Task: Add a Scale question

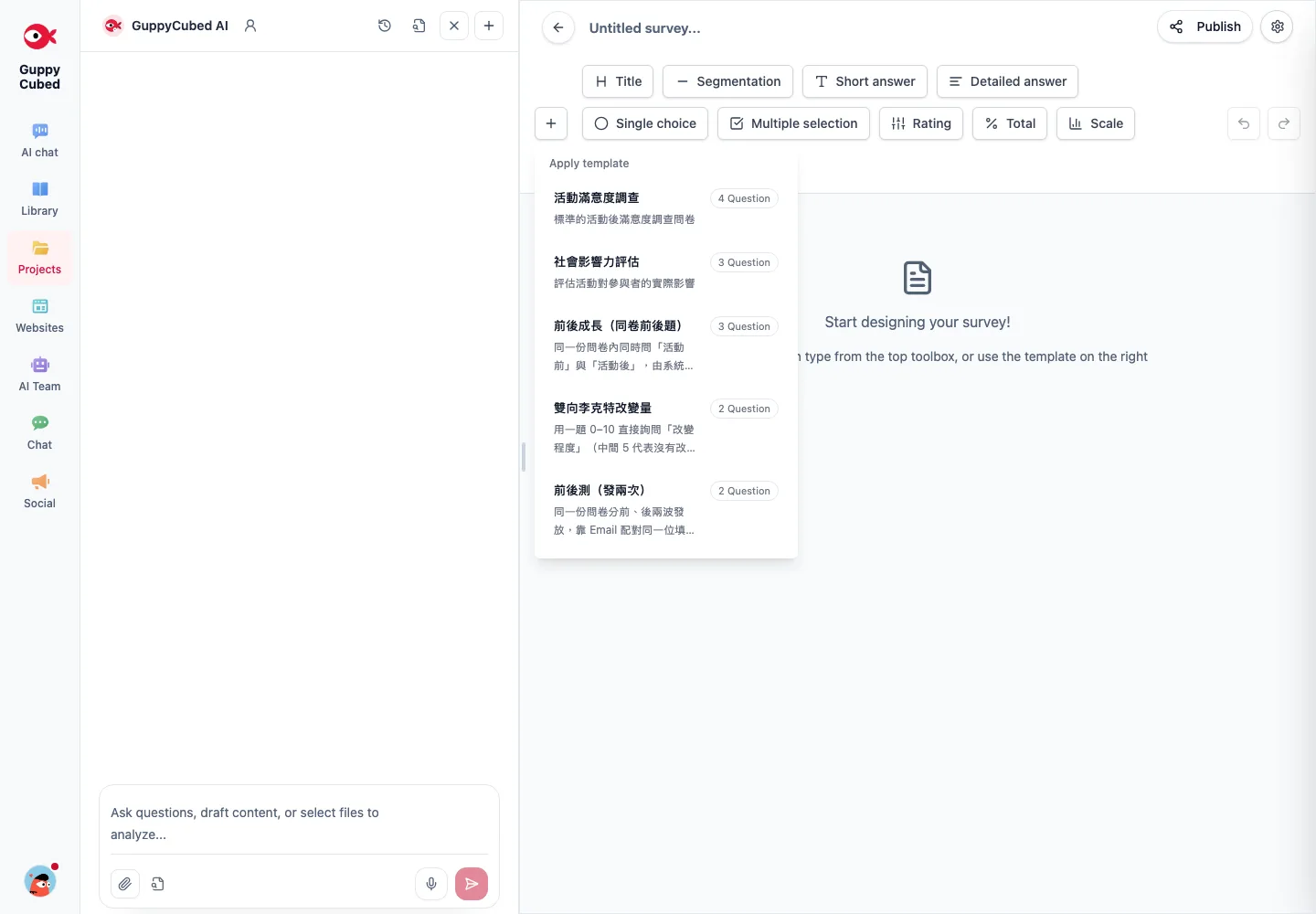Action: click(1096, 123)
